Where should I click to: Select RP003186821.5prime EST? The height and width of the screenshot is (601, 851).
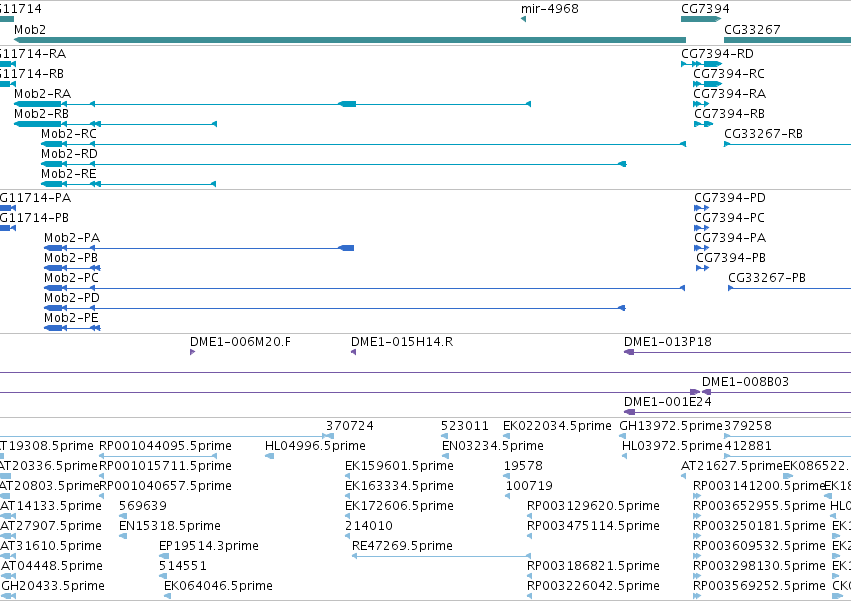tap(529, 576)
